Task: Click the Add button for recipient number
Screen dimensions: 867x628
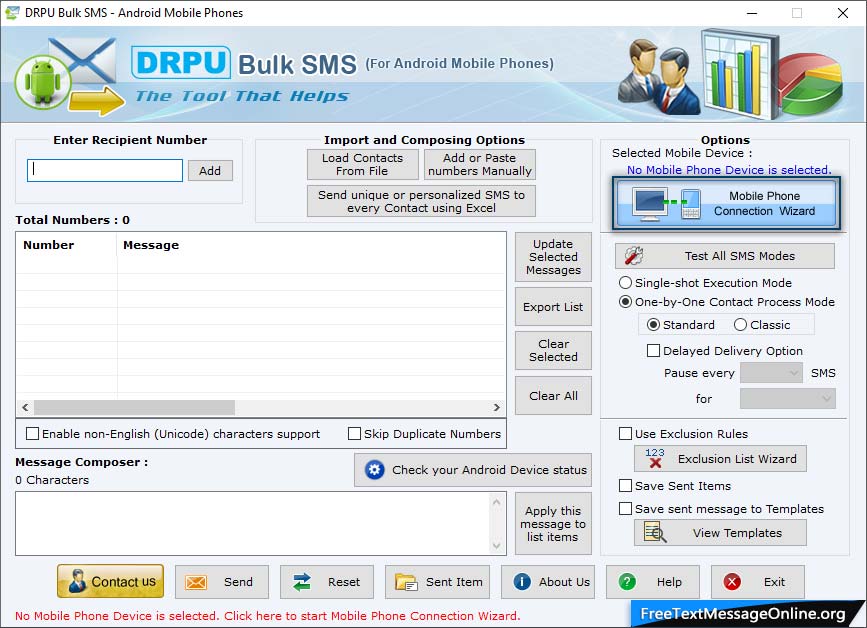Action: pos(210,170)
